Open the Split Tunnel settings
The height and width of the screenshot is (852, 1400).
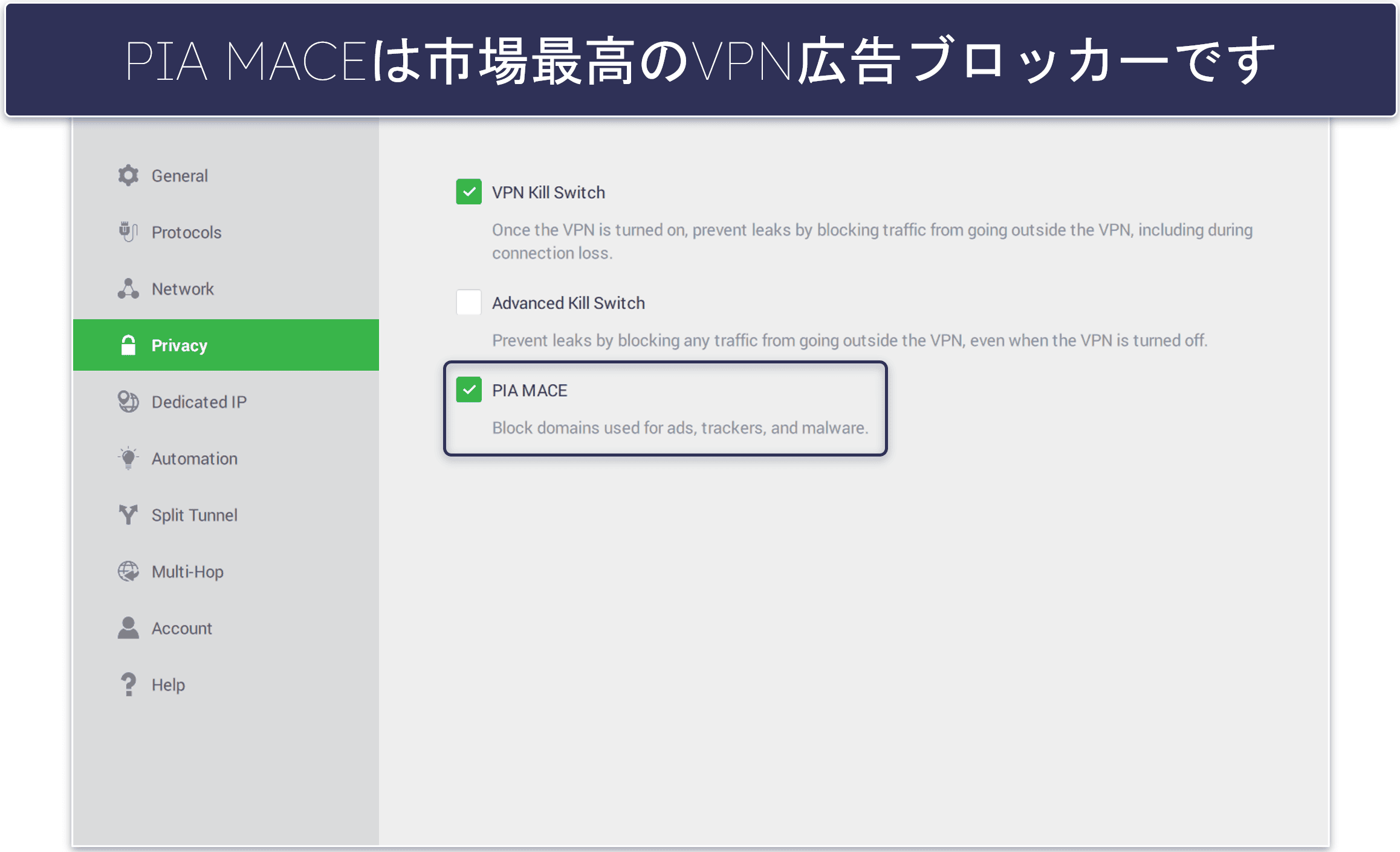[225, 515]
